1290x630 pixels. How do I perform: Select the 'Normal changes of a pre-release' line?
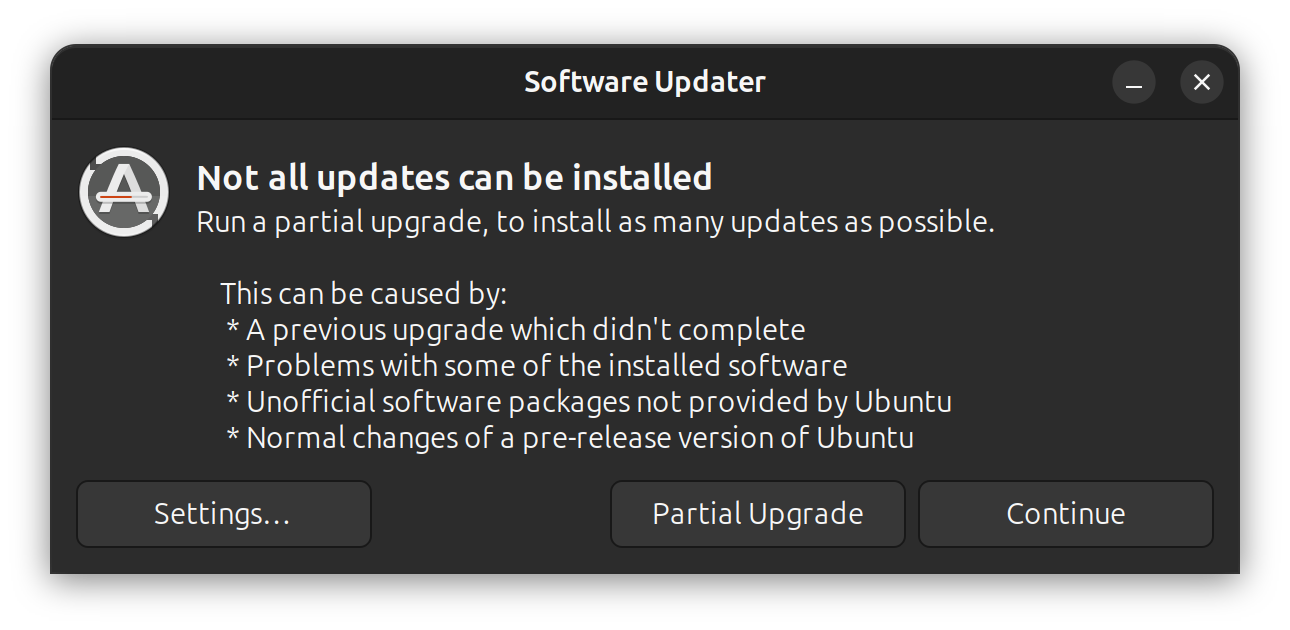point(569,438)
